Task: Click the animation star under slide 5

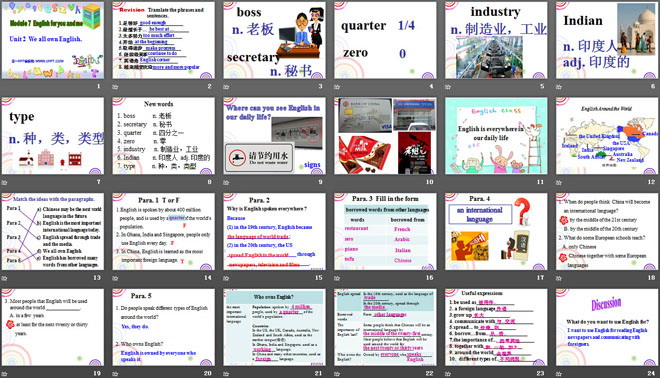Action: [448, 87]
